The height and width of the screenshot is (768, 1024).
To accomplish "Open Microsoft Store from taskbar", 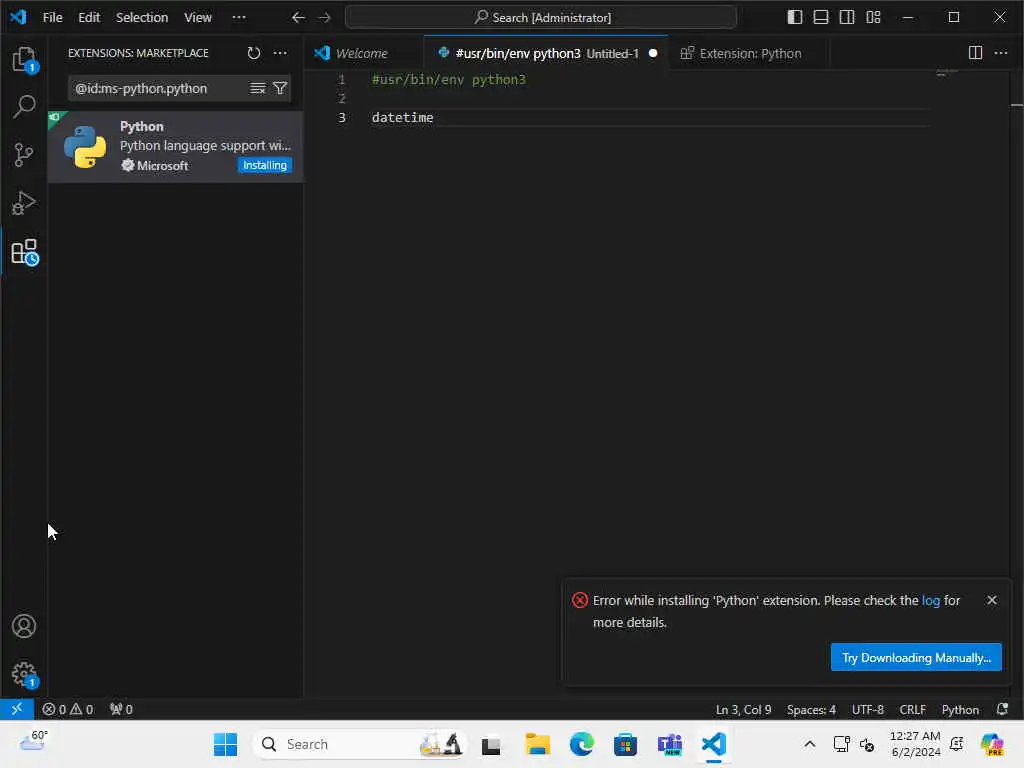I will click(x=625, y=744).
